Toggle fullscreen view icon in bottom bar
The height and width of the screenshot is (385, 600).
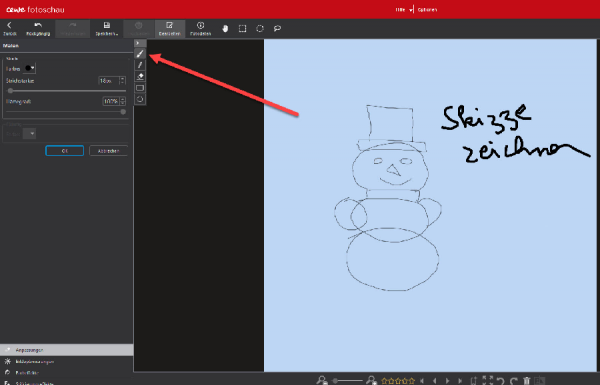point(486,380)
